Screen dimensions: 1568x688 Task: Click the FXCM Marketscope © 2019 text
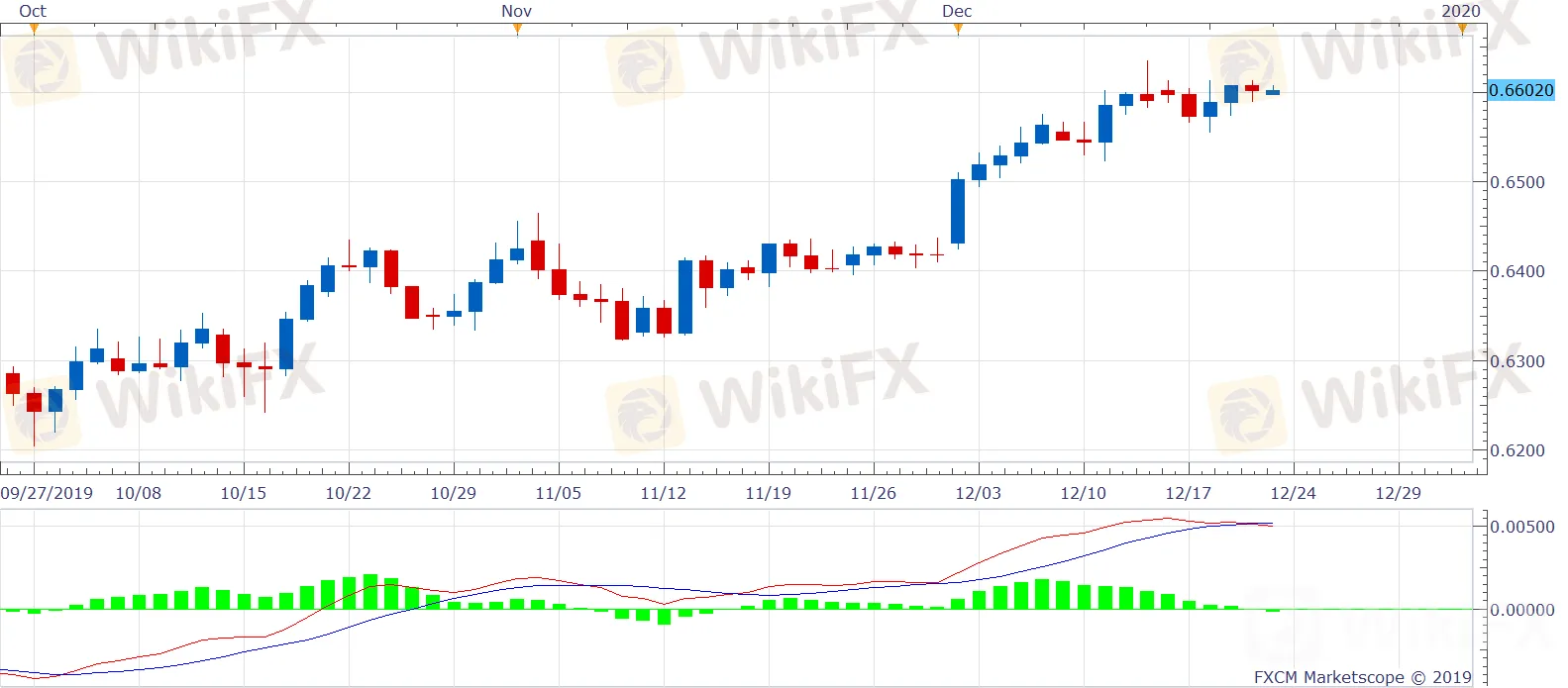pyautogui.click(x=1362, y=677)
